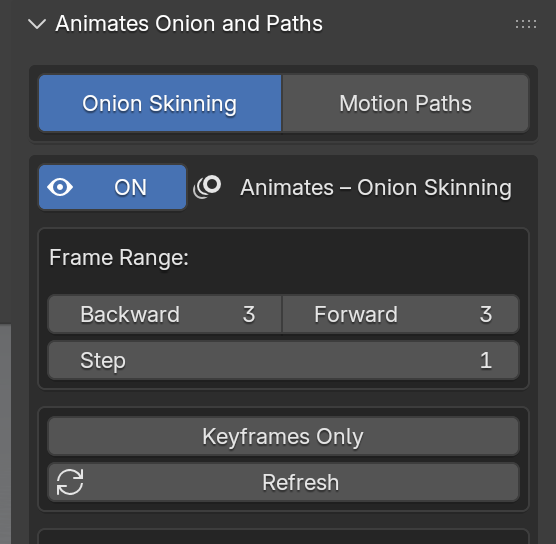Select the Forward frames field

[x=401, y=314]
